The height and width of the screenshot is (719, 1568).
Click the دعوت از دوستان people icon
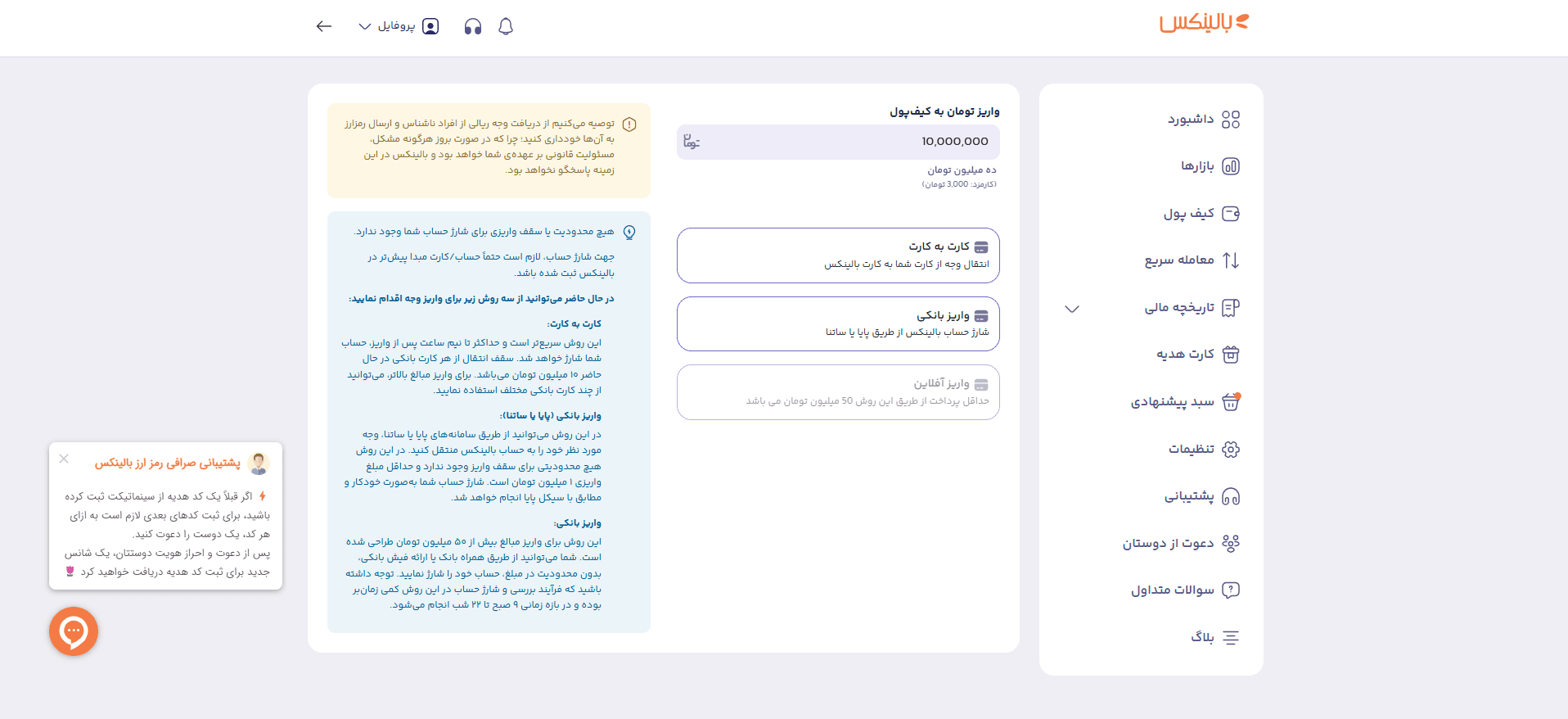1231,543
